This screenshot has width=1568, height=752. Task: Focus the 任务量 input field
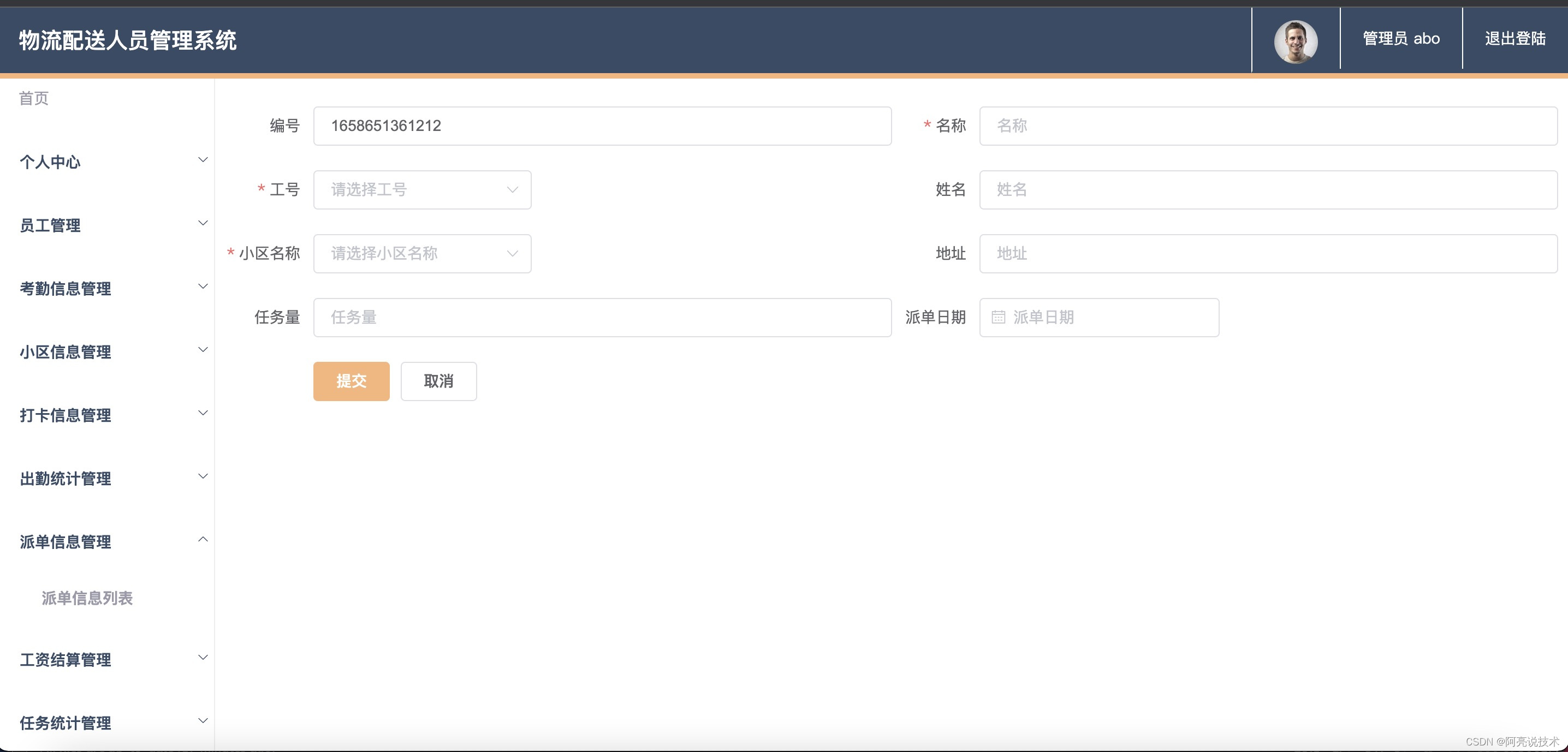[x=603, y=318]
